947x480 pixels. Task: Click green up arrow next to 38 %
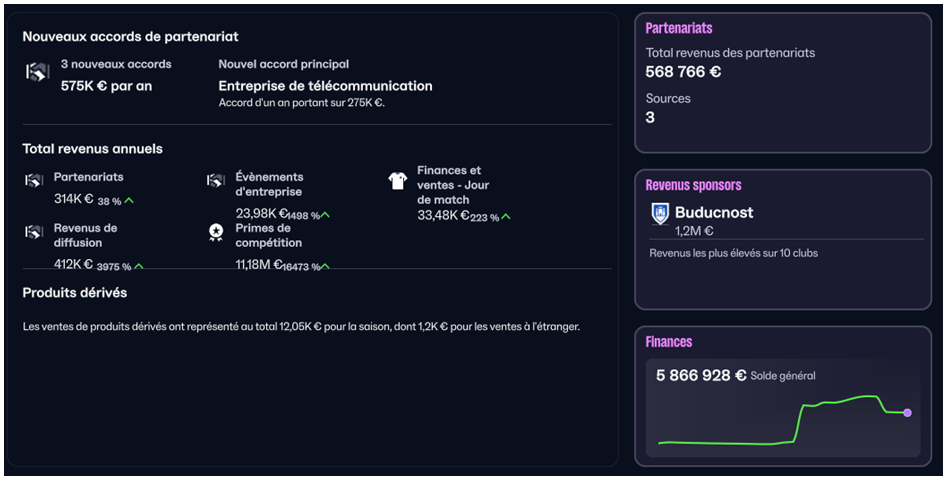coord(129,201)
